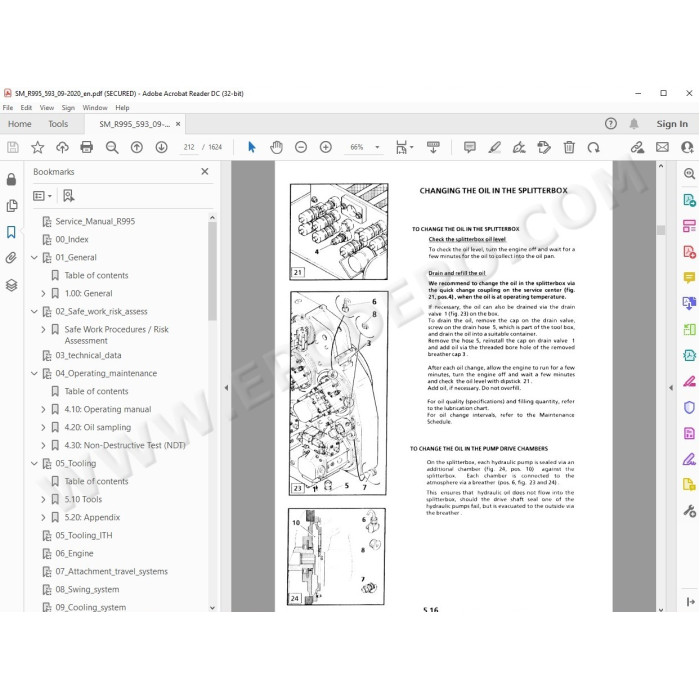Close the Bookmarks panel

pyautogui.click(x=205, y=171)
